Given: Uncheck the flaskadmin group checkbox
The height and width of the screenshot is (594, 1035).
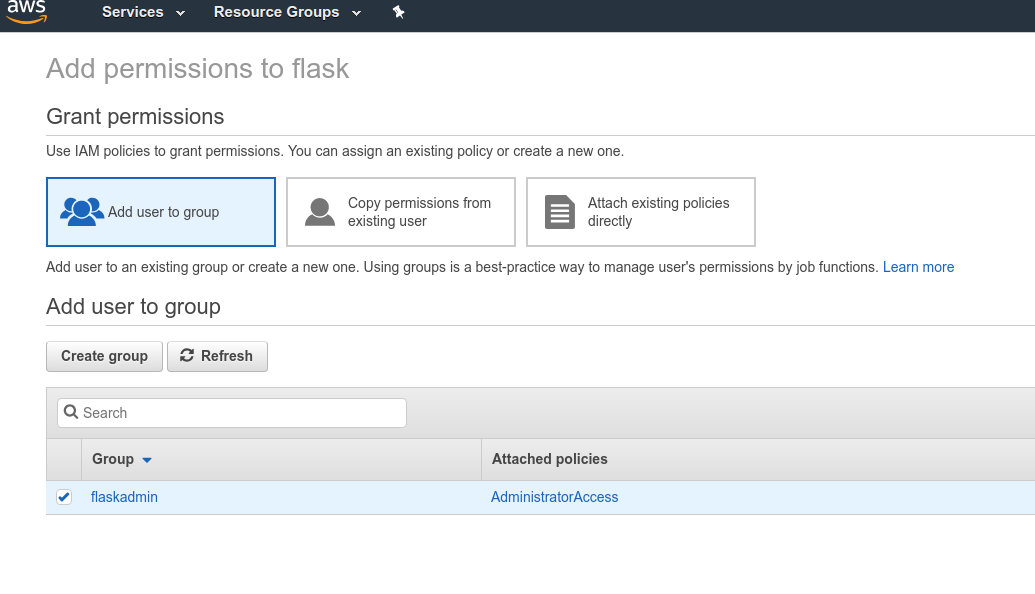Looking at the screenshot, I should coord(64,497).
